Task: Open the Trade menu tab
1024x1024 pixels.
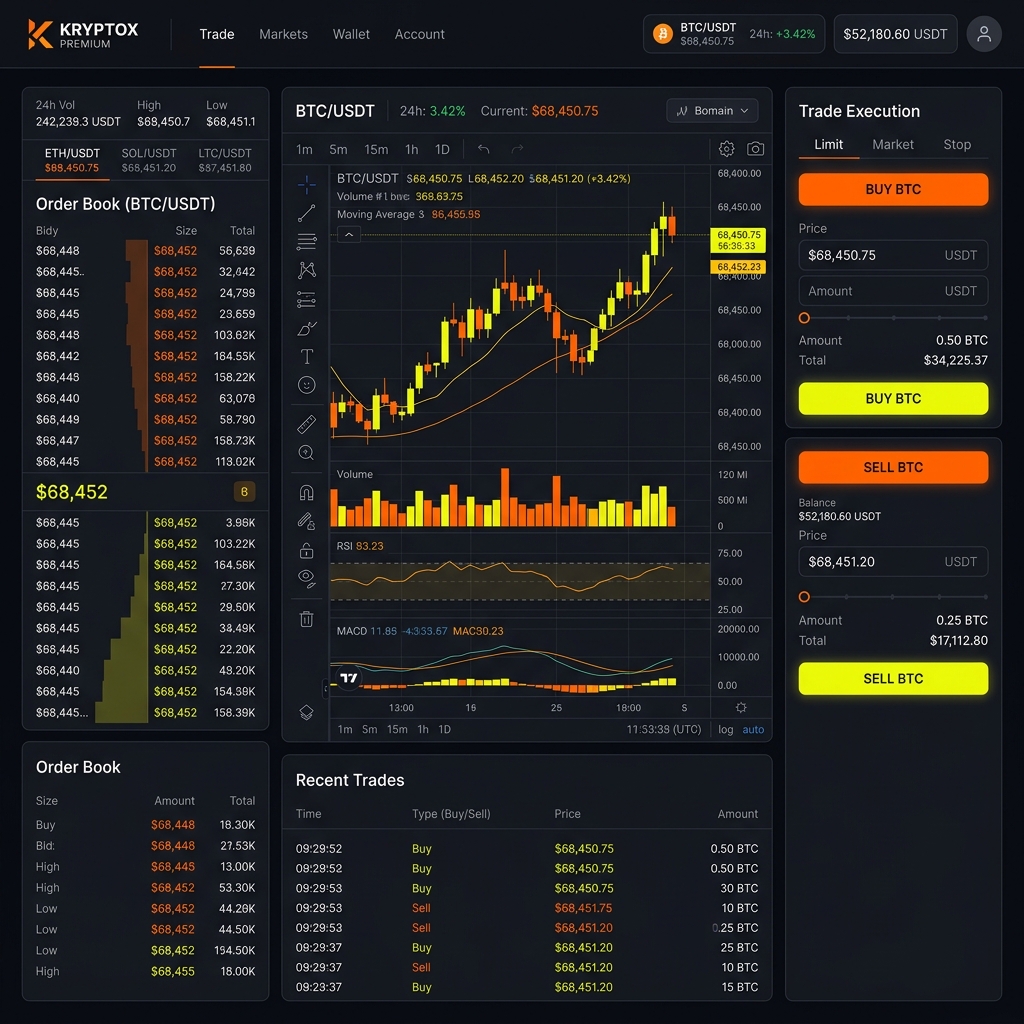Action: click(217, 34)
